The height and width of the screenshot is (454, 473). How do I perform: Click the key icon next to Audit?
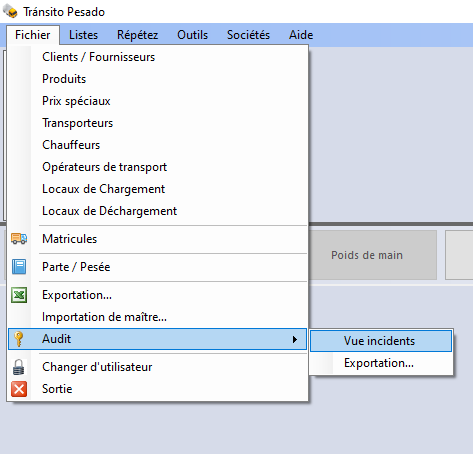coord(19,339)
